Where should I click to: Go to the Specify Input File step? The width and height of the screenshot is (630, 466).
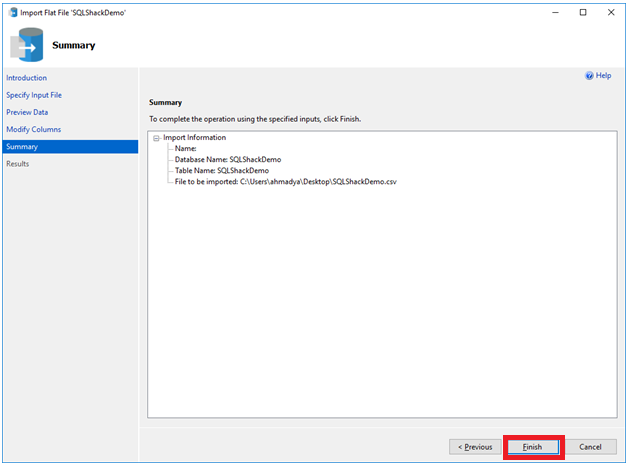pyautogui.click(x=34, y=95)
